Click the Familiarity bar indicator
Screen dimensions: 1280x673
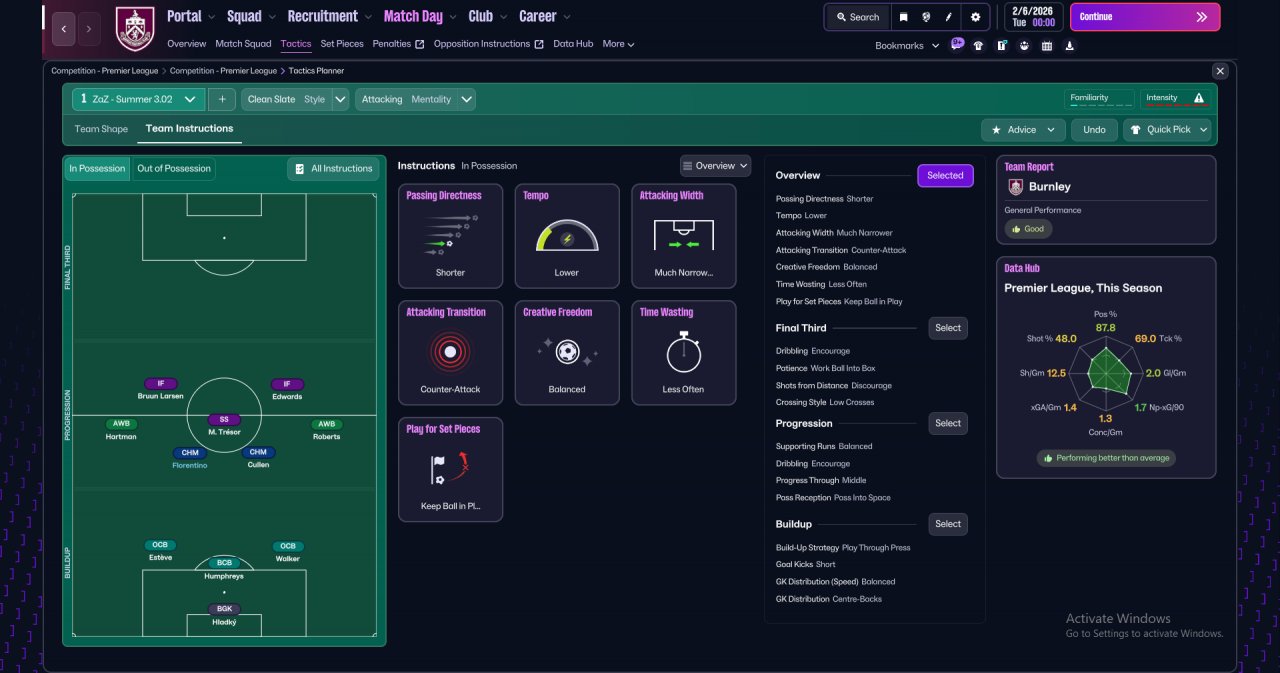pos(1100,99)
